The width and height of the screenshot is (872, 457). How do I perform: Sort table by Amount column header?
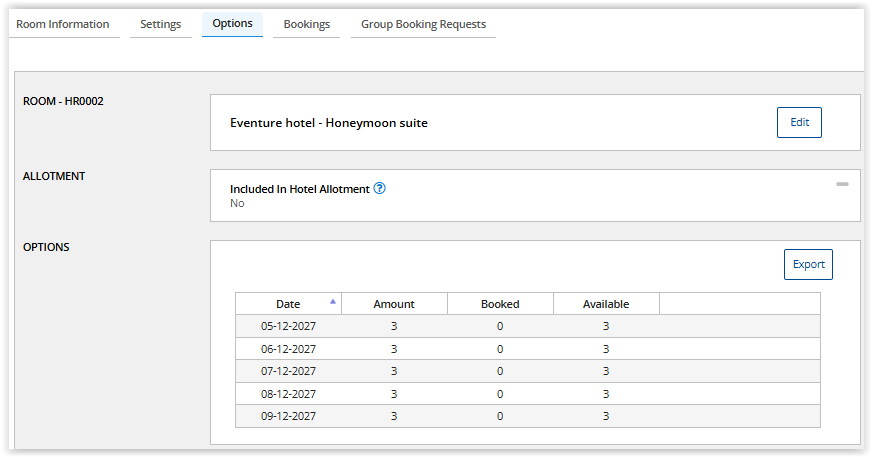(x=394, y=304)
